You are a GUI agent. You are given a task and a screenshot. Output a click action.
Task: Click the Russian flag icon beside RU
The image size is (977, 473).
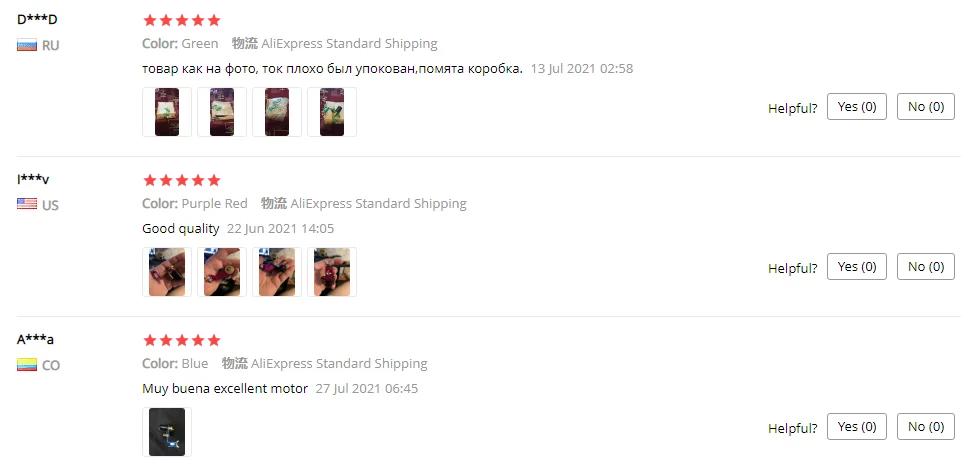click(27, 45)
